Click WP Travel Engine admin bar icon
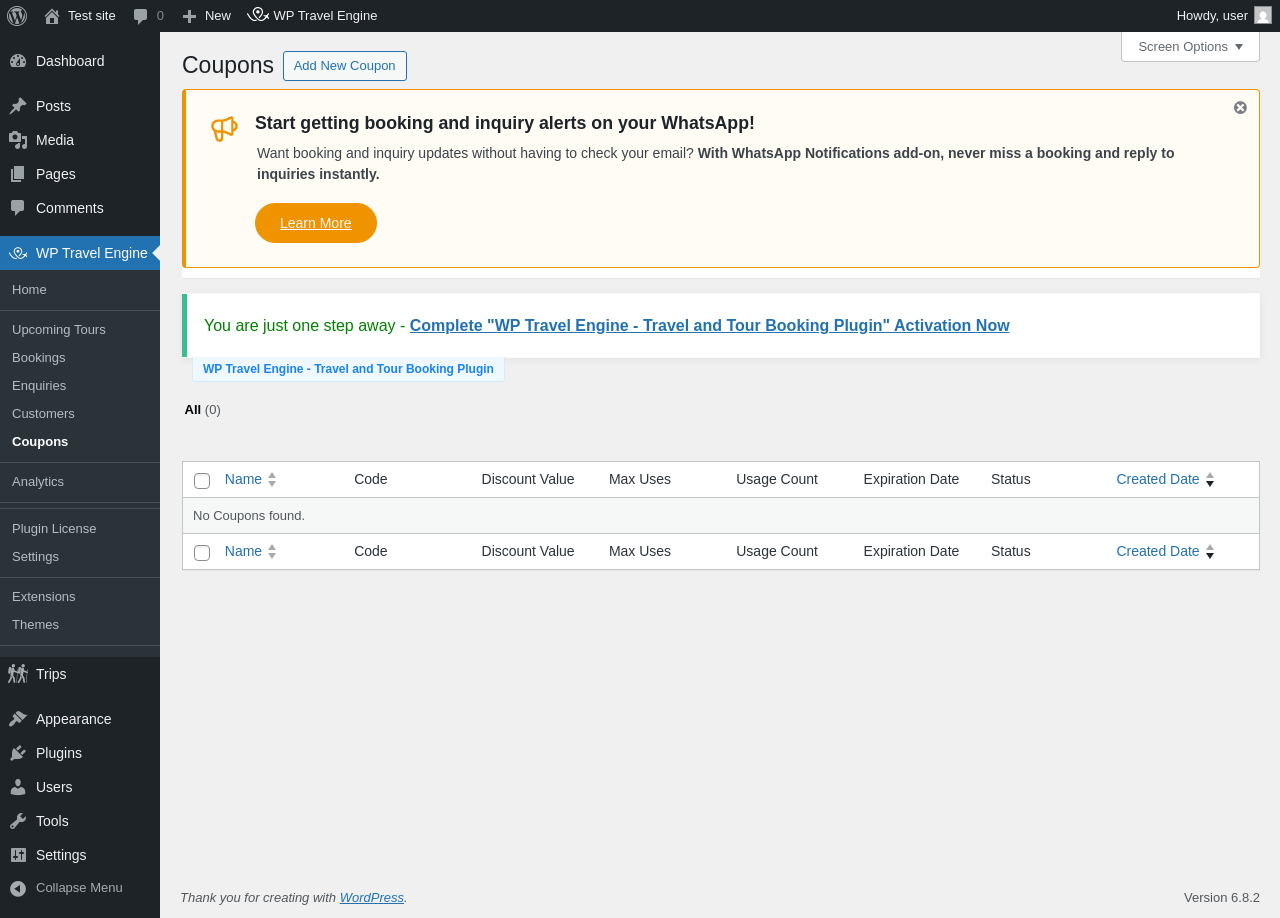The image size is (1280, 918). tap(258, 15)
